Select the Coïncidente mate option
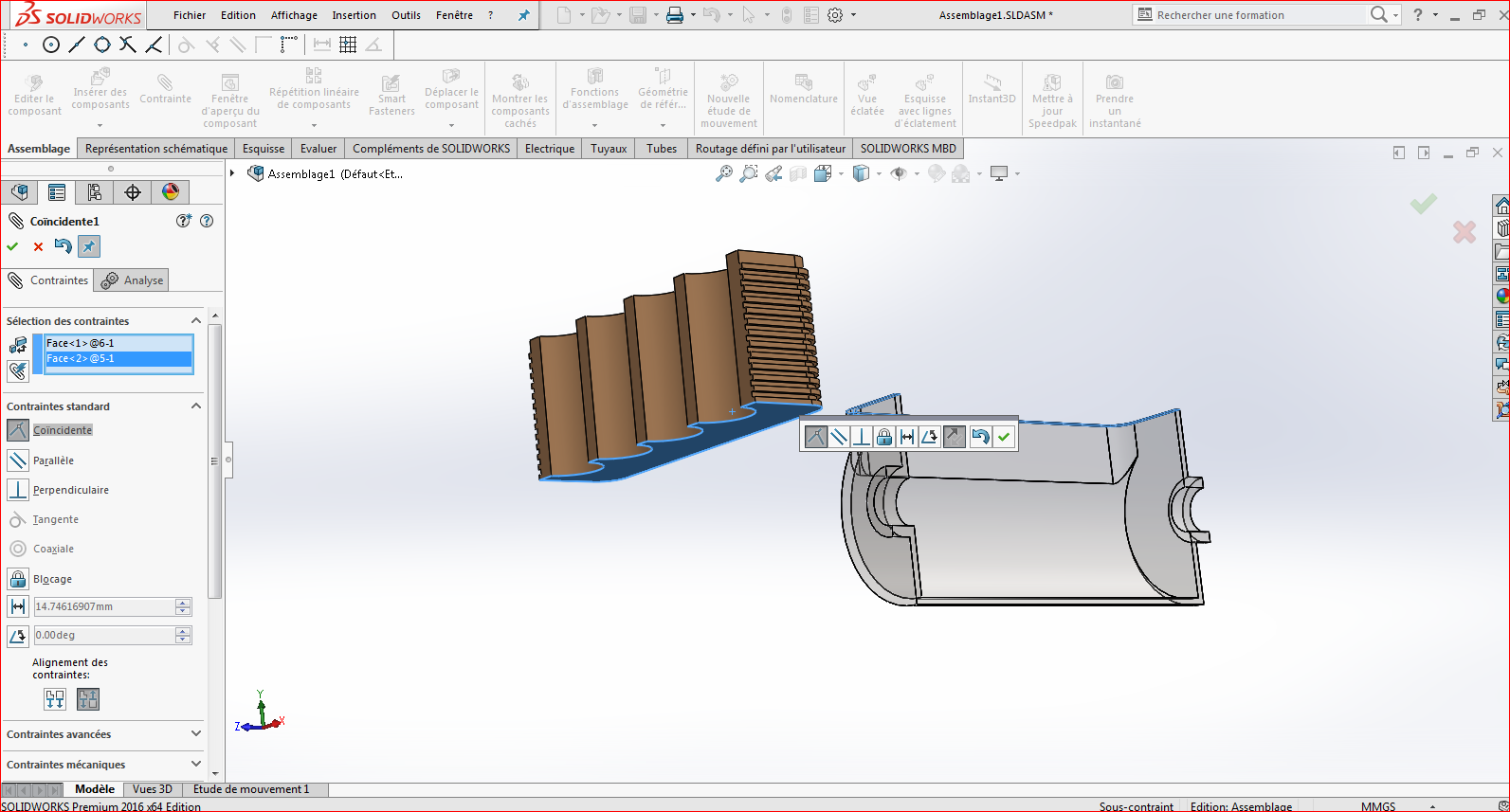 coord(63,430)
